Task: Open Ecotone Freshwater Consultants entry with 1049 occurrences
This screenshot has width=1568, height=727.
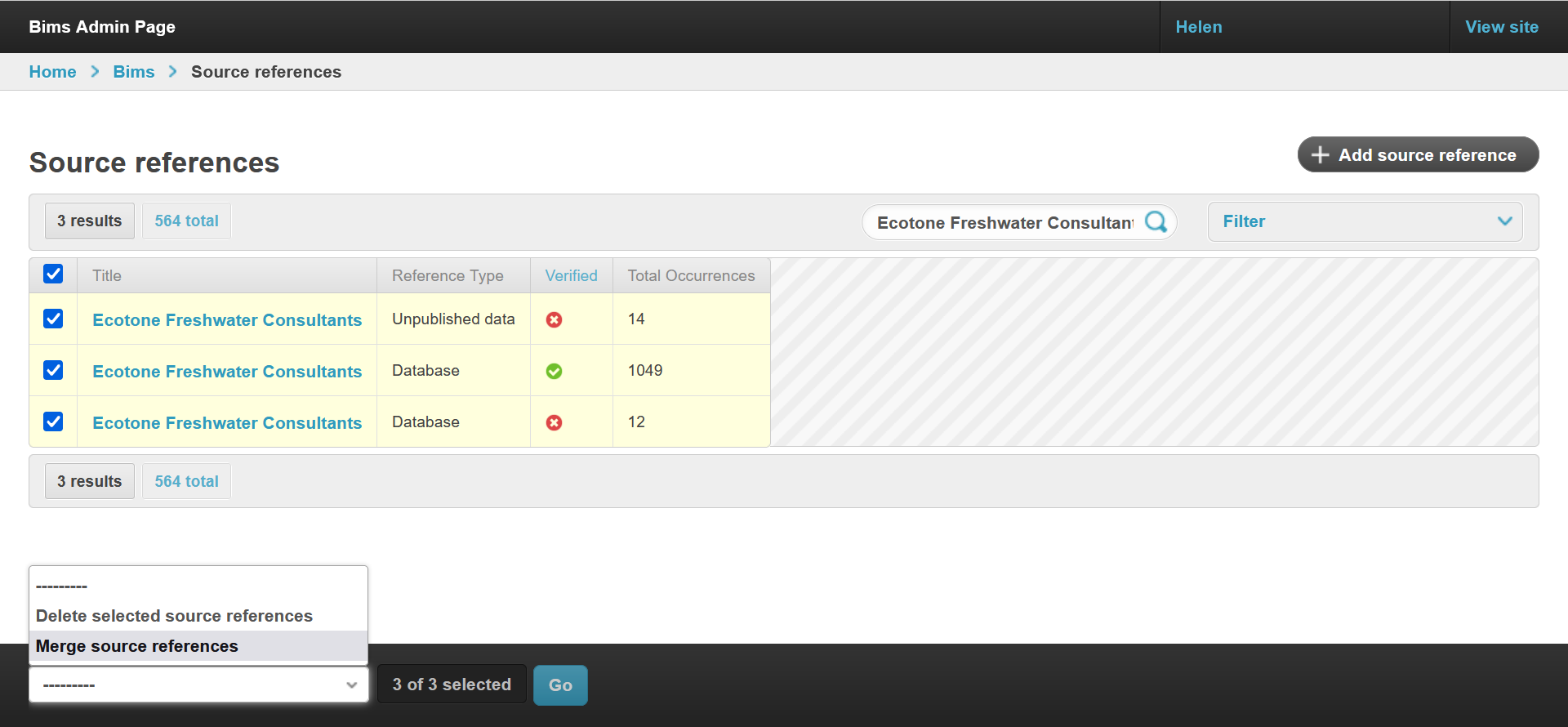Action: click(x=227, y=372)
